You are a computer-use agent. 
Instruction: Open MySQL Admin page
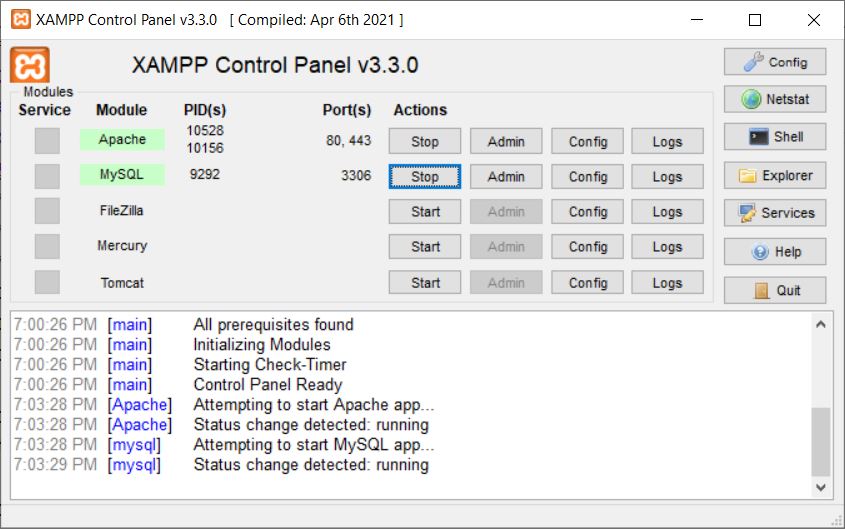(x=506, y=177)
